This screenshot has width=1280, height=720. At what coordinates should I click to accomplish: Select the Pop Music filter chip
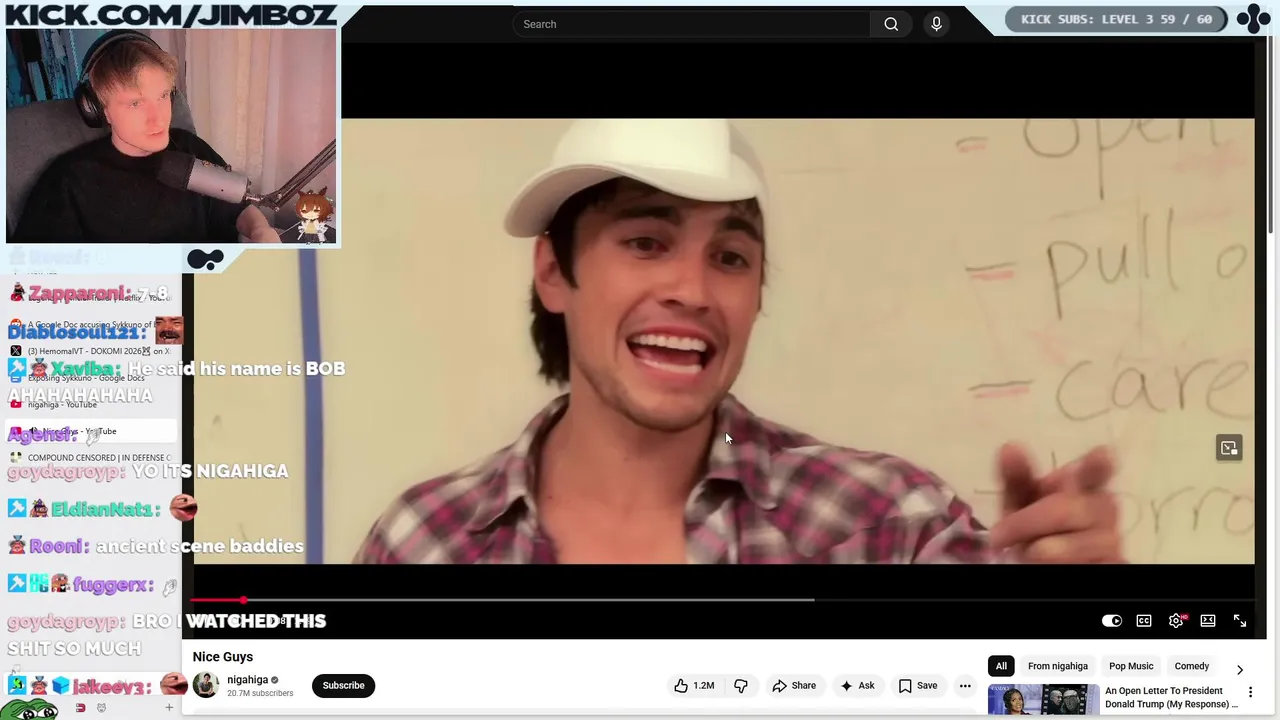point(1131,666)
